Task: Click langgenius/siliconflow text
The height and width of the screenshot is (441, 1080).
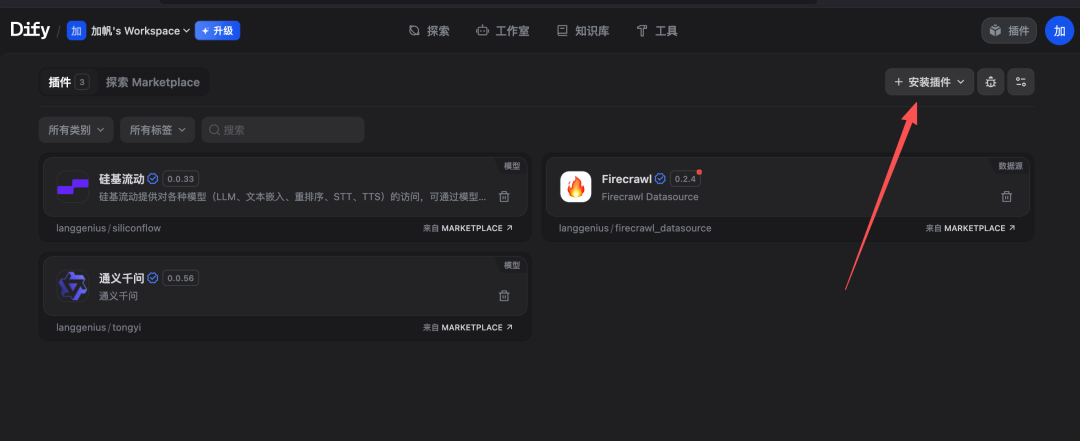Action: tap(109, 228)
